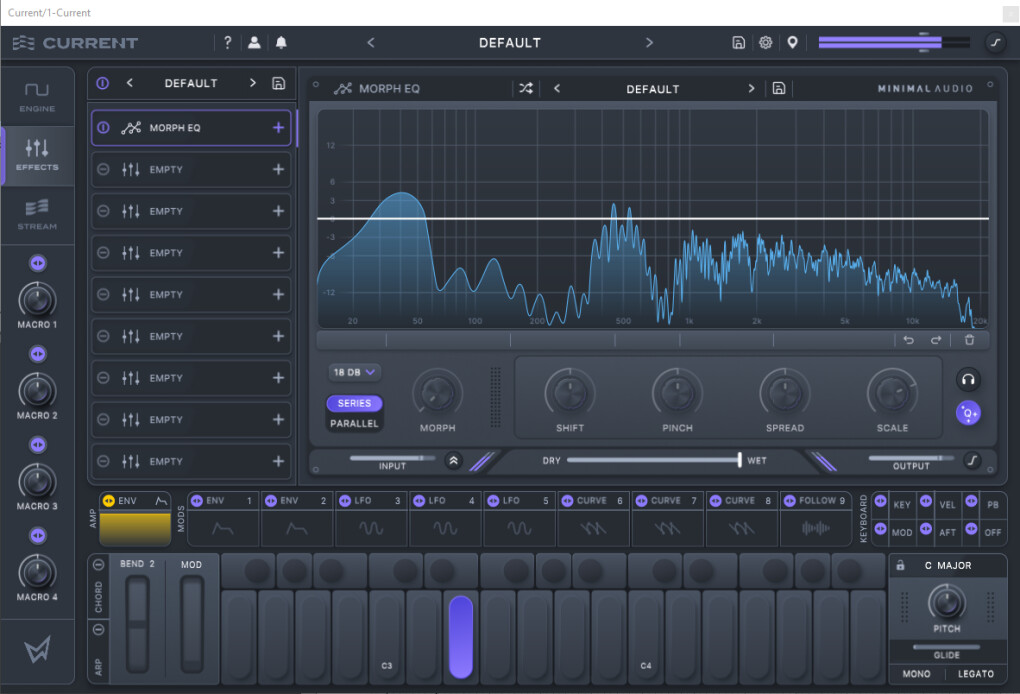Save the effects chain preset

[278, 83]
